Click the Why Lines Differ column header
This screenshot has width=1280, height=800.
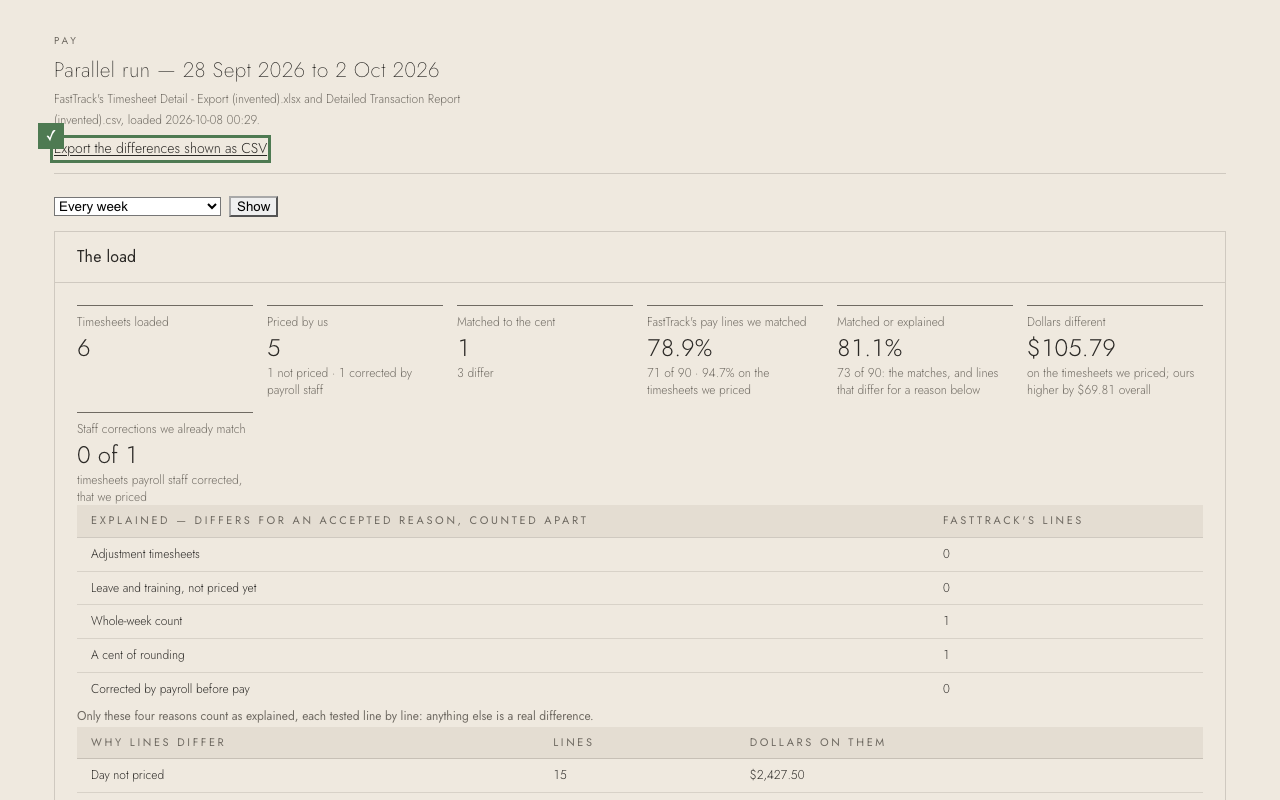click(x=158, y=742)
